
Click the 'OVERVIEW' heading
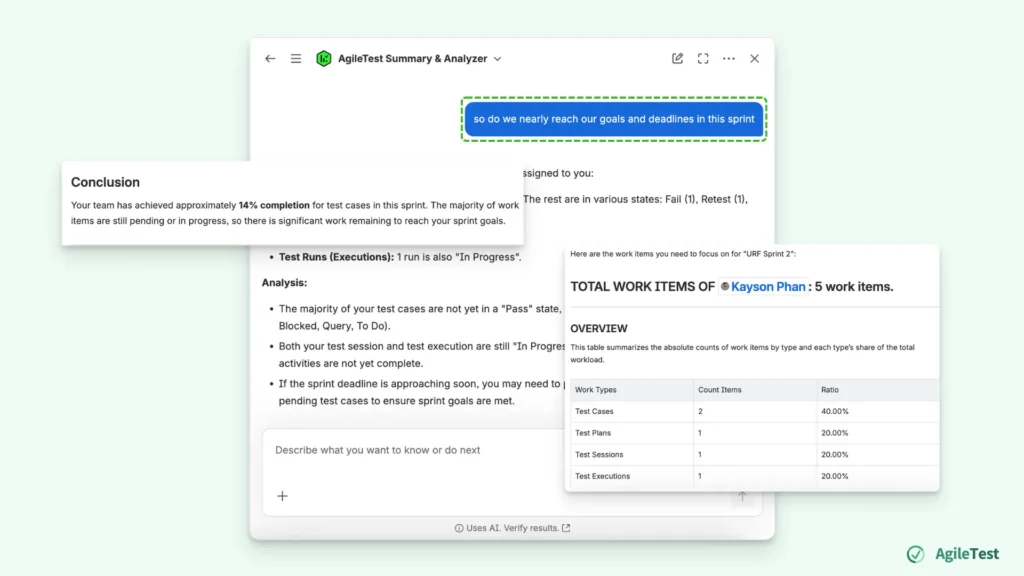coord(599,328)
